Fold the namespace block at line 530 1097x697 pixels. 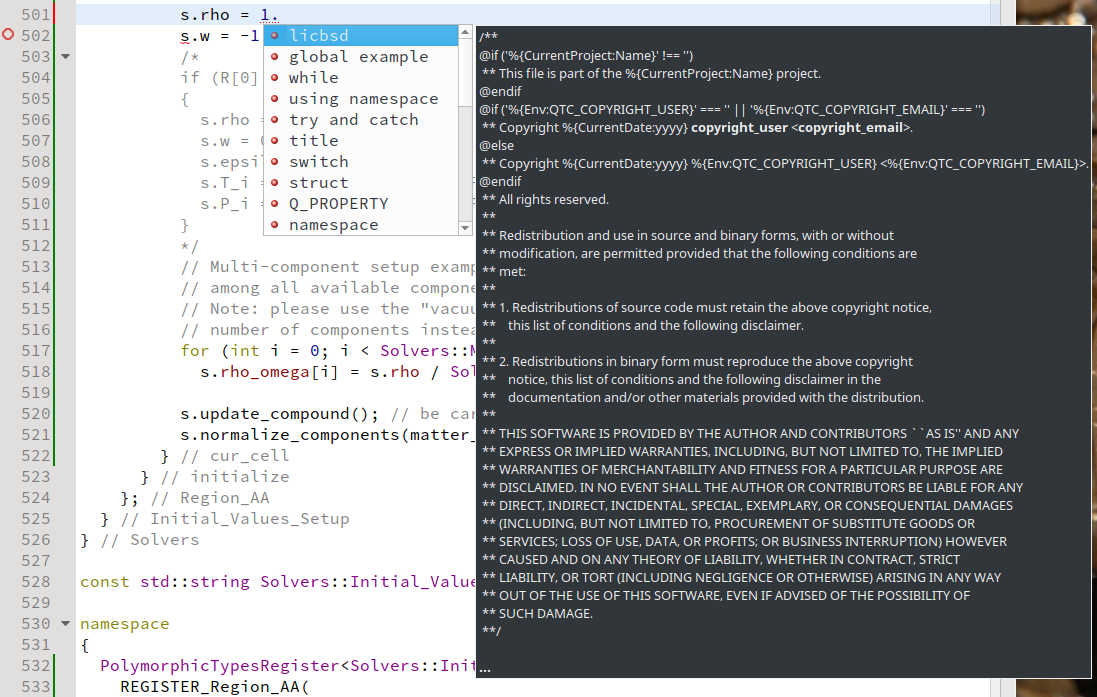pyautogui.click(x=66, y=624)
